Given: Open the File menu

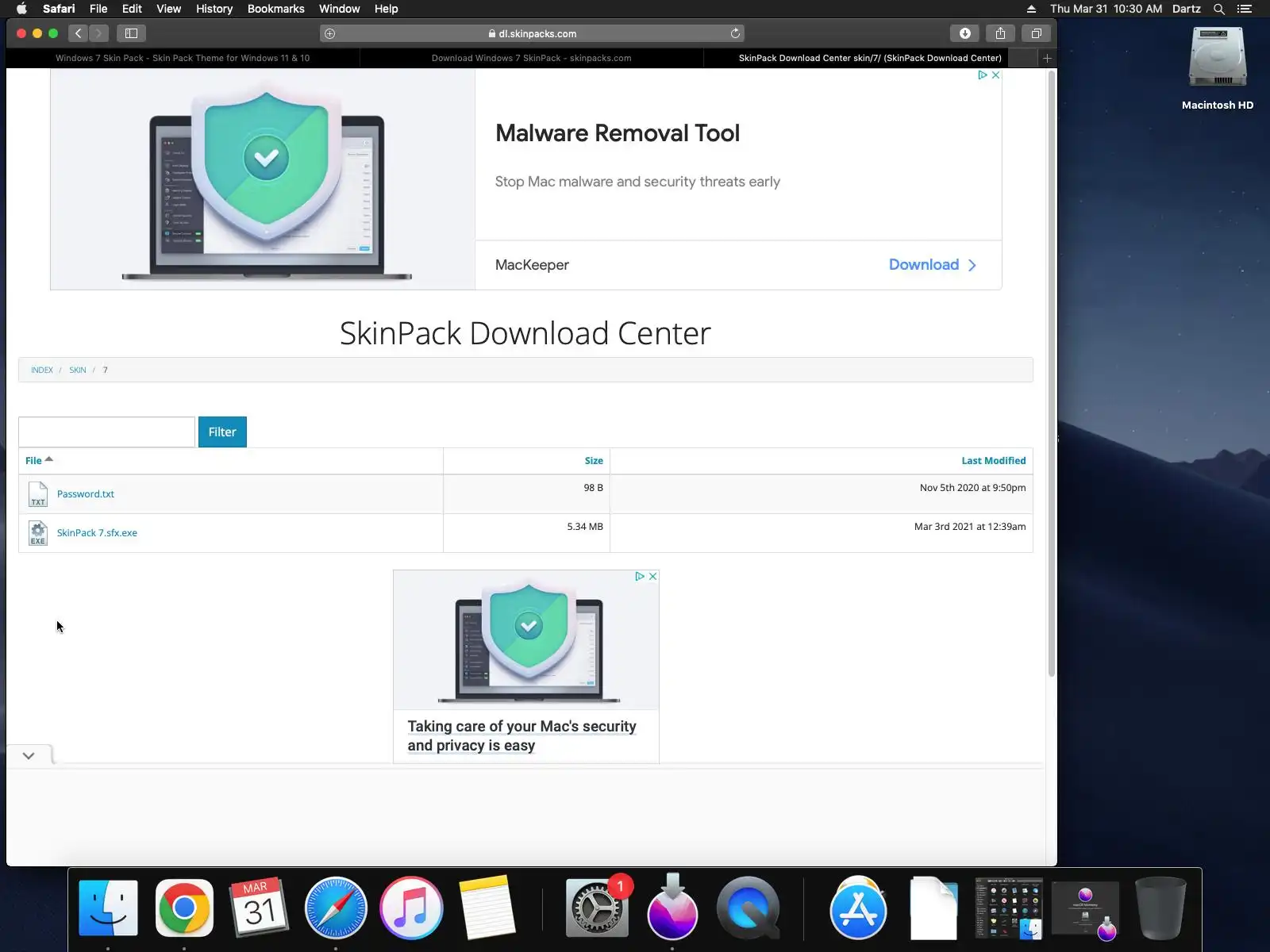Looking at the screenshot, I should 98,9.
